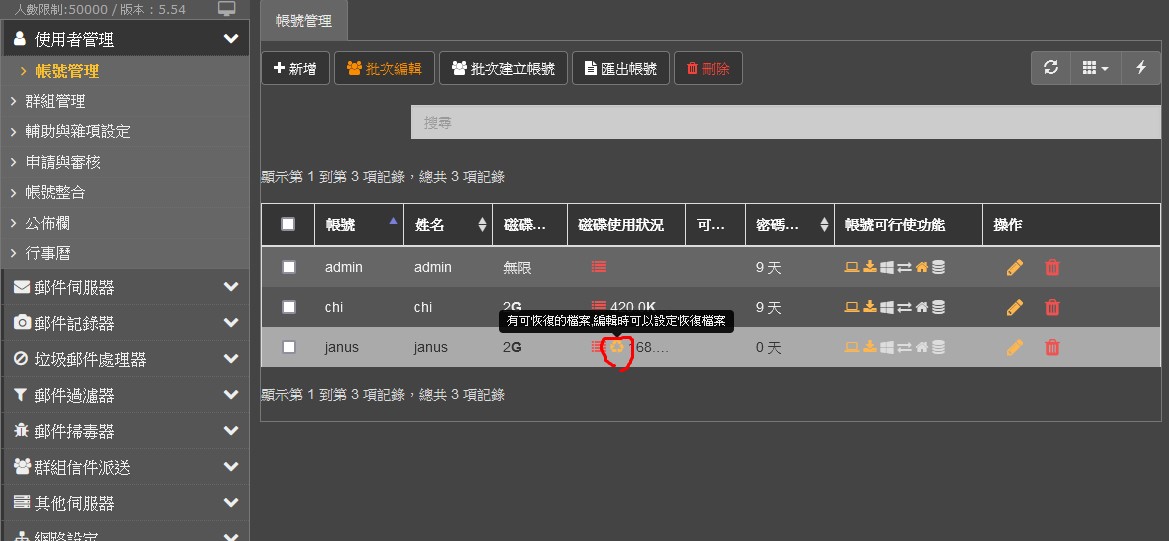Switch to the 帳號管理 tab
The width and height of the screenshot is (1169, 541).
click(x=304, y=20)
